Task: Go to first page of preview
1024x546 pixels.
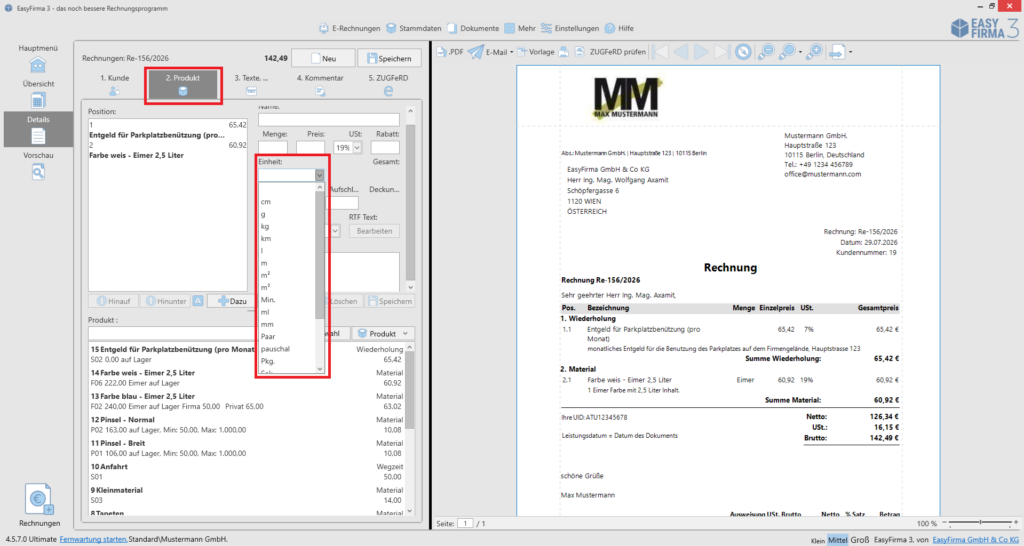Action: point(660,52)
